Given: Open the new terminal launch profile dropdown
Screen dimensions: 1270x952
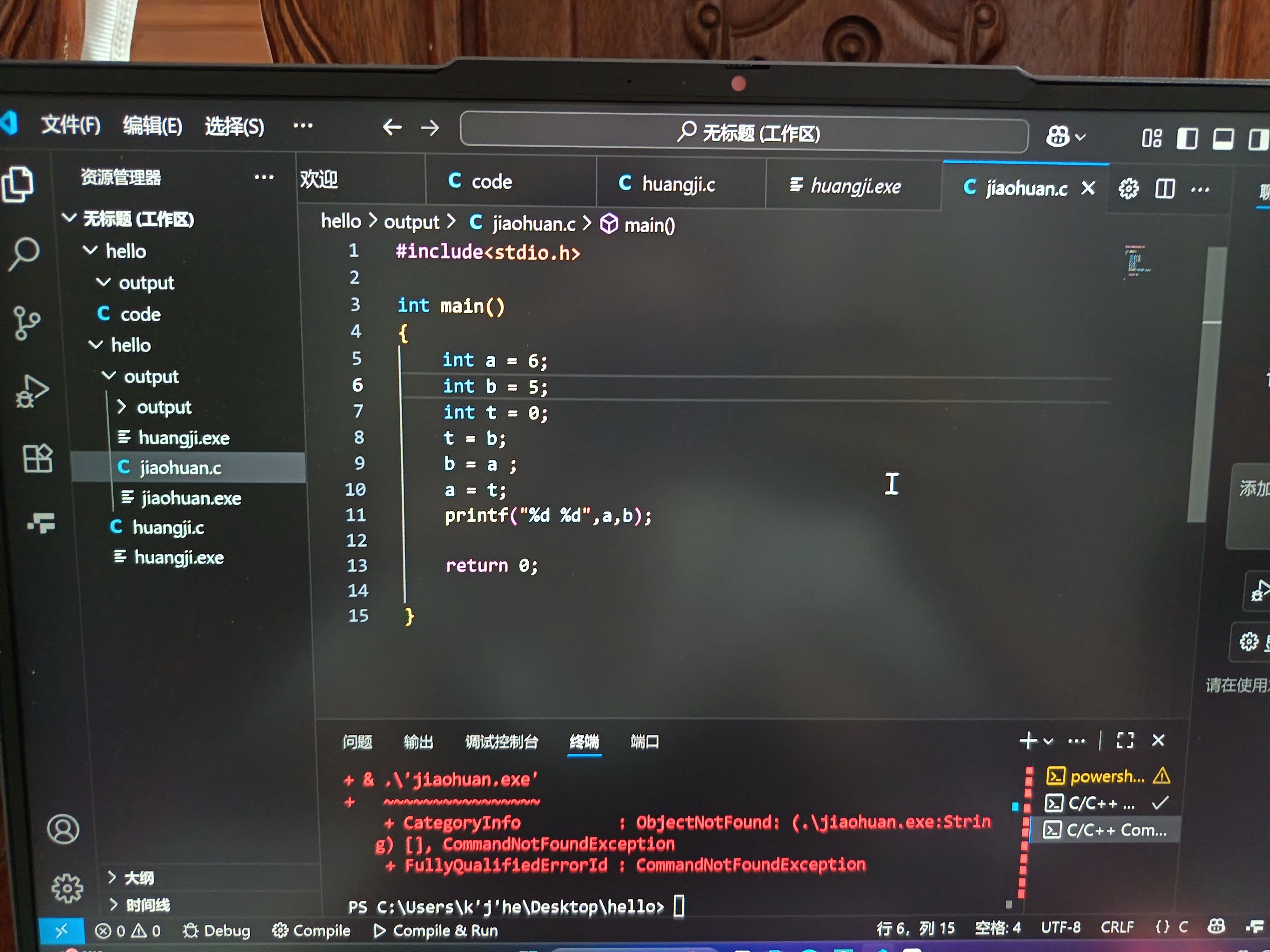Looking at the screenshot, I should click(x=1048, y=741).
